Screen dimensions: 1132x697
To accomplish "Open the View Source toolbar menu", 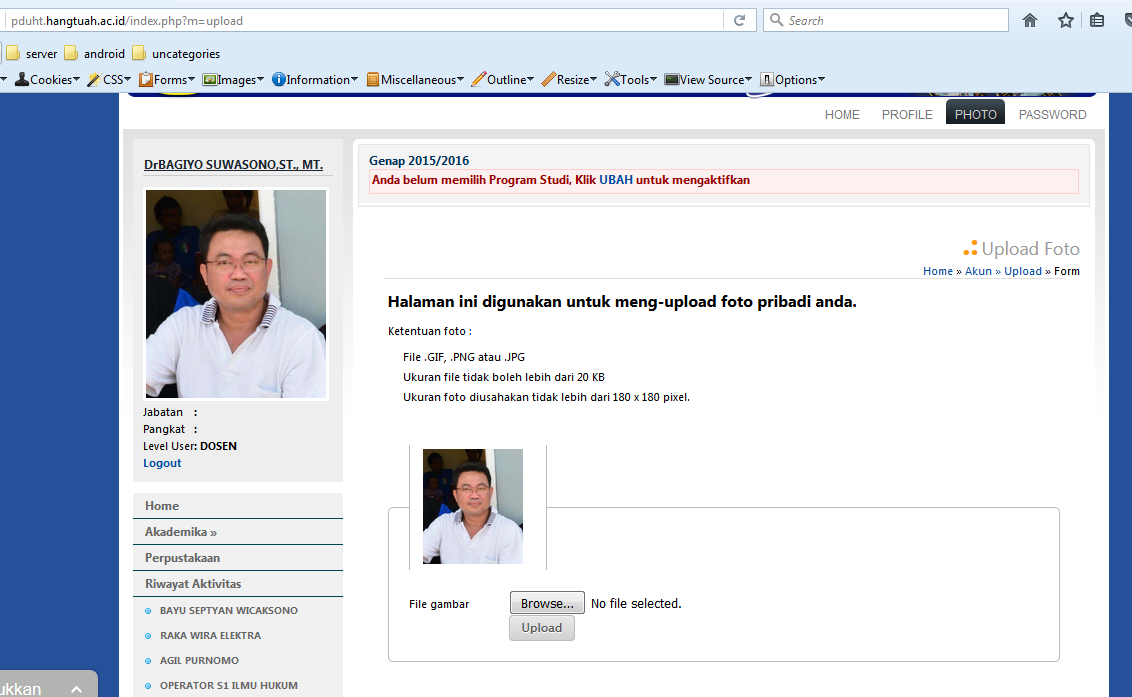I will [708, 79].
